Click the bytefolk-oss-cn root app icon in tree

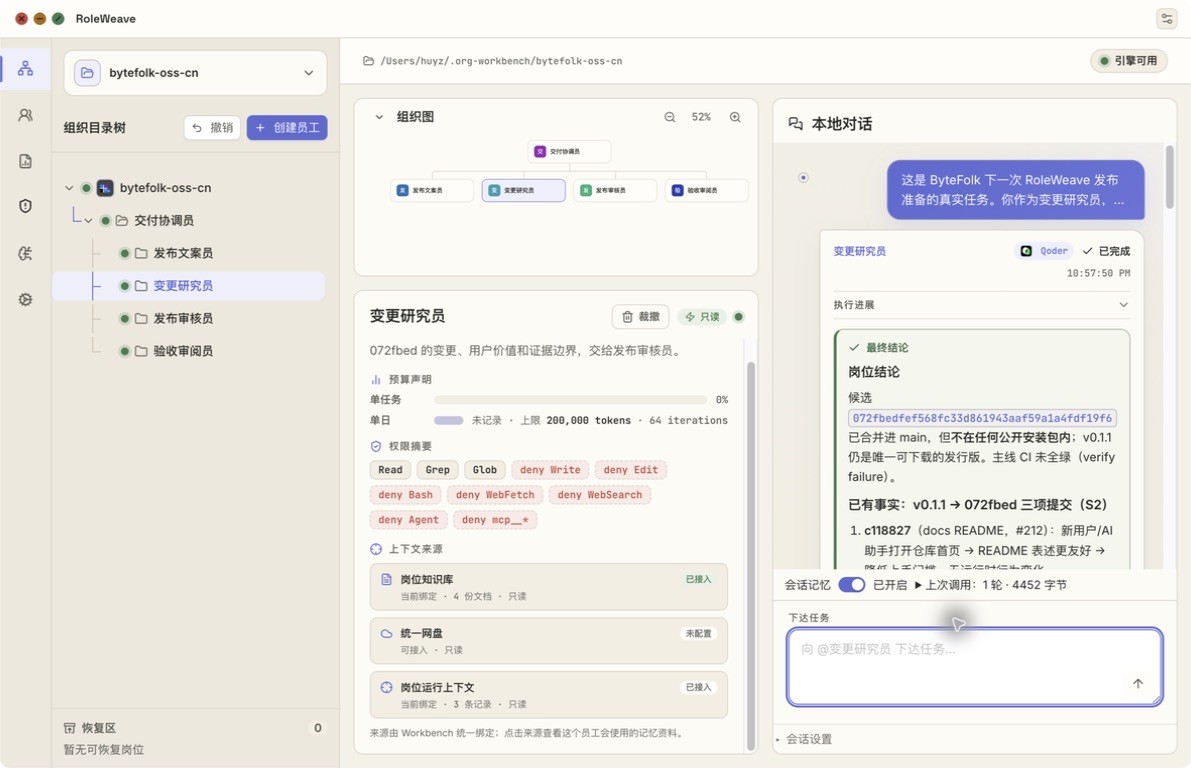click(x=105, y=188)
